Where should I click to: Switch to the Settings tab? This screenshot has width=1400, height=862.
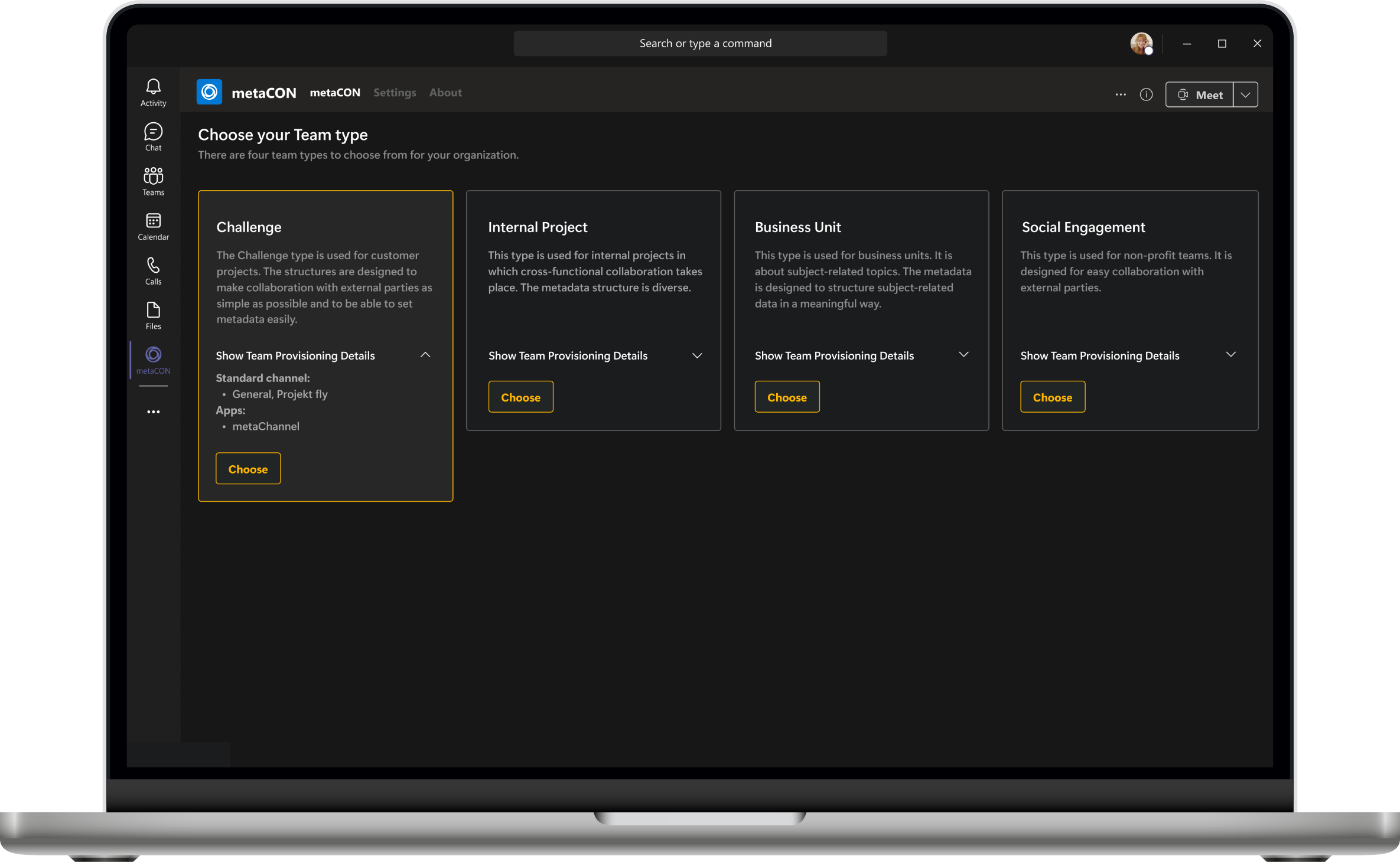[395, 93]
